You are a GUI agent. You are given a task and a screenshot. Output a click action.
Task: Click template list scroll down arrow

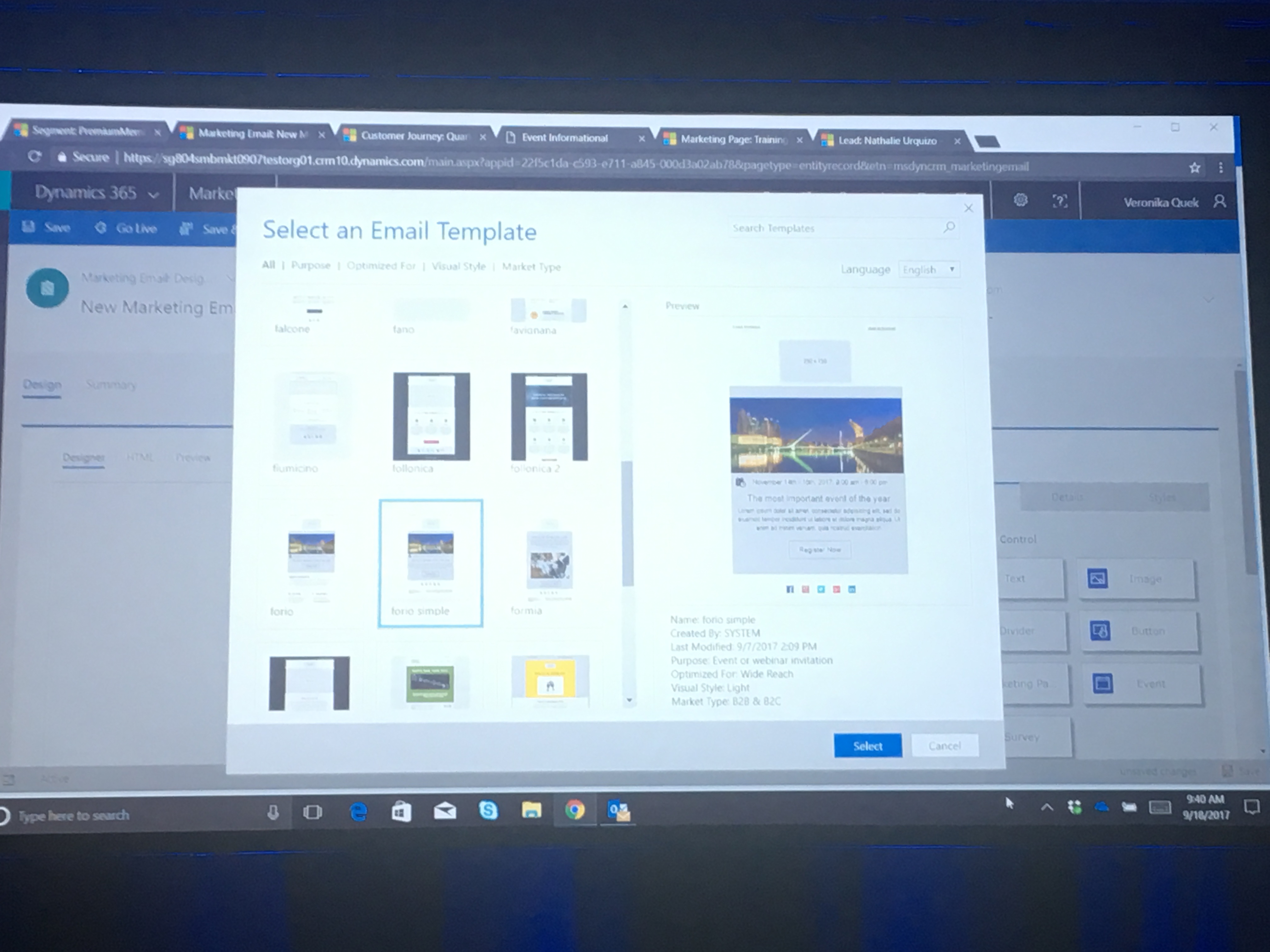point(629,700)
